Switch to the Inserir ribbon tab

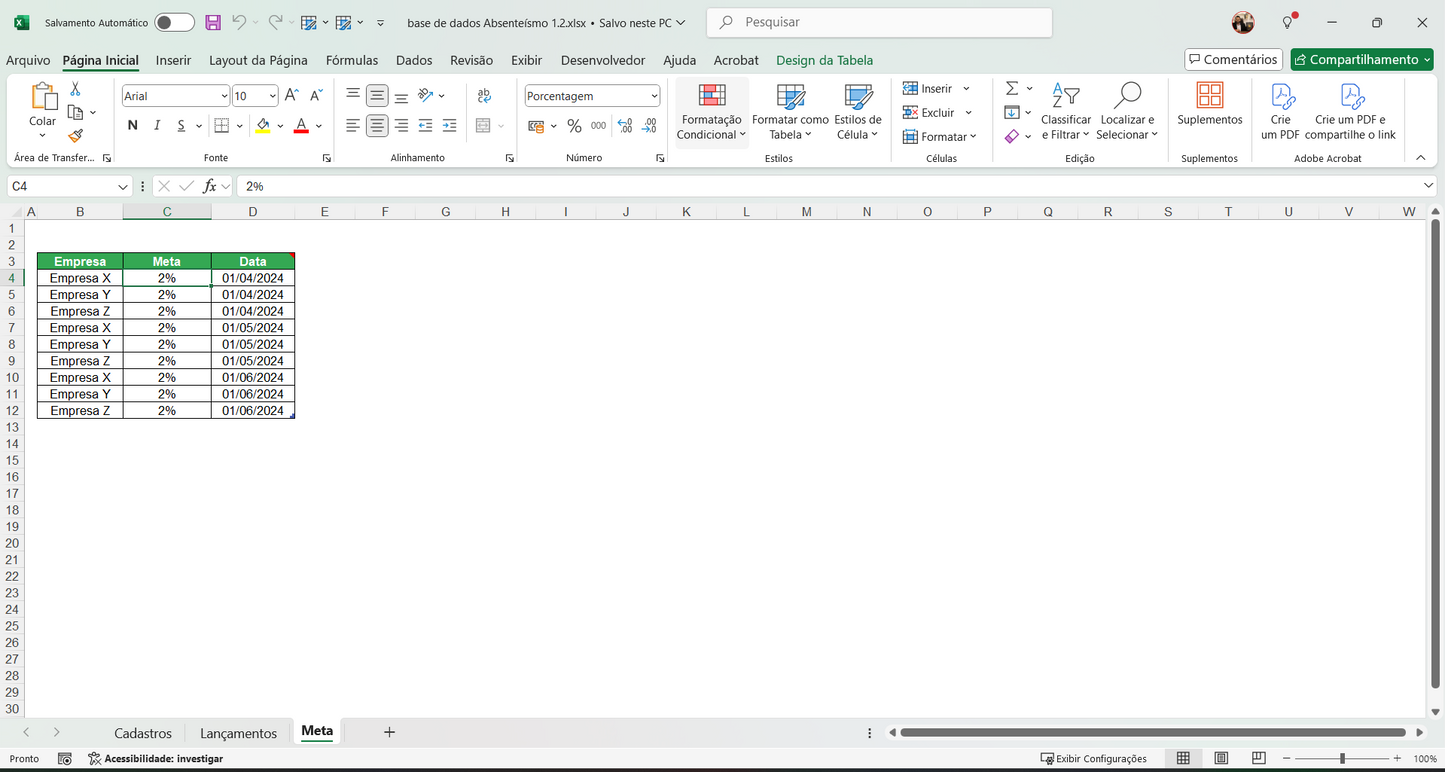coord(173,60)
